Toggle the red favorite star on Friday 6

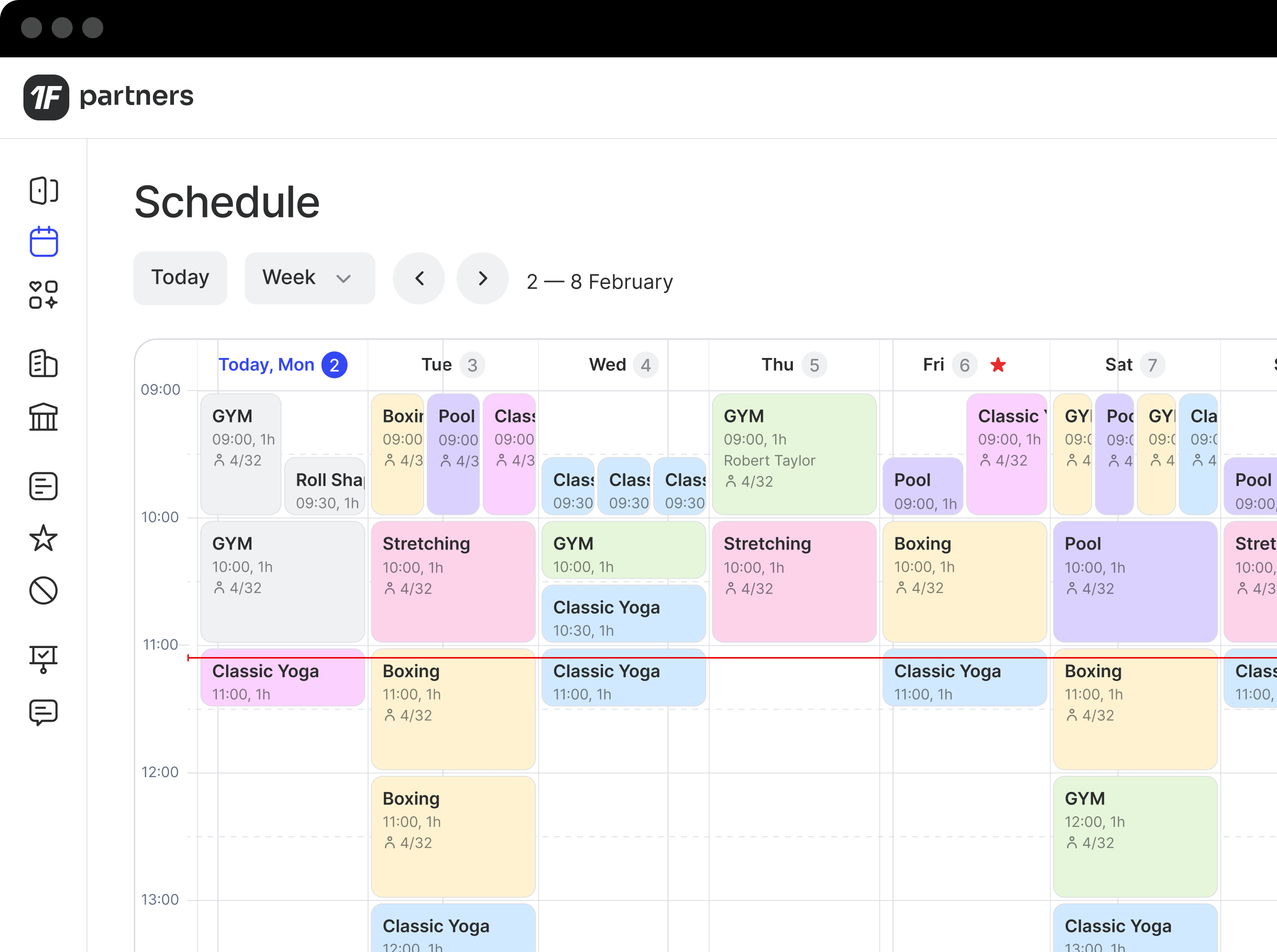point(998,365)
